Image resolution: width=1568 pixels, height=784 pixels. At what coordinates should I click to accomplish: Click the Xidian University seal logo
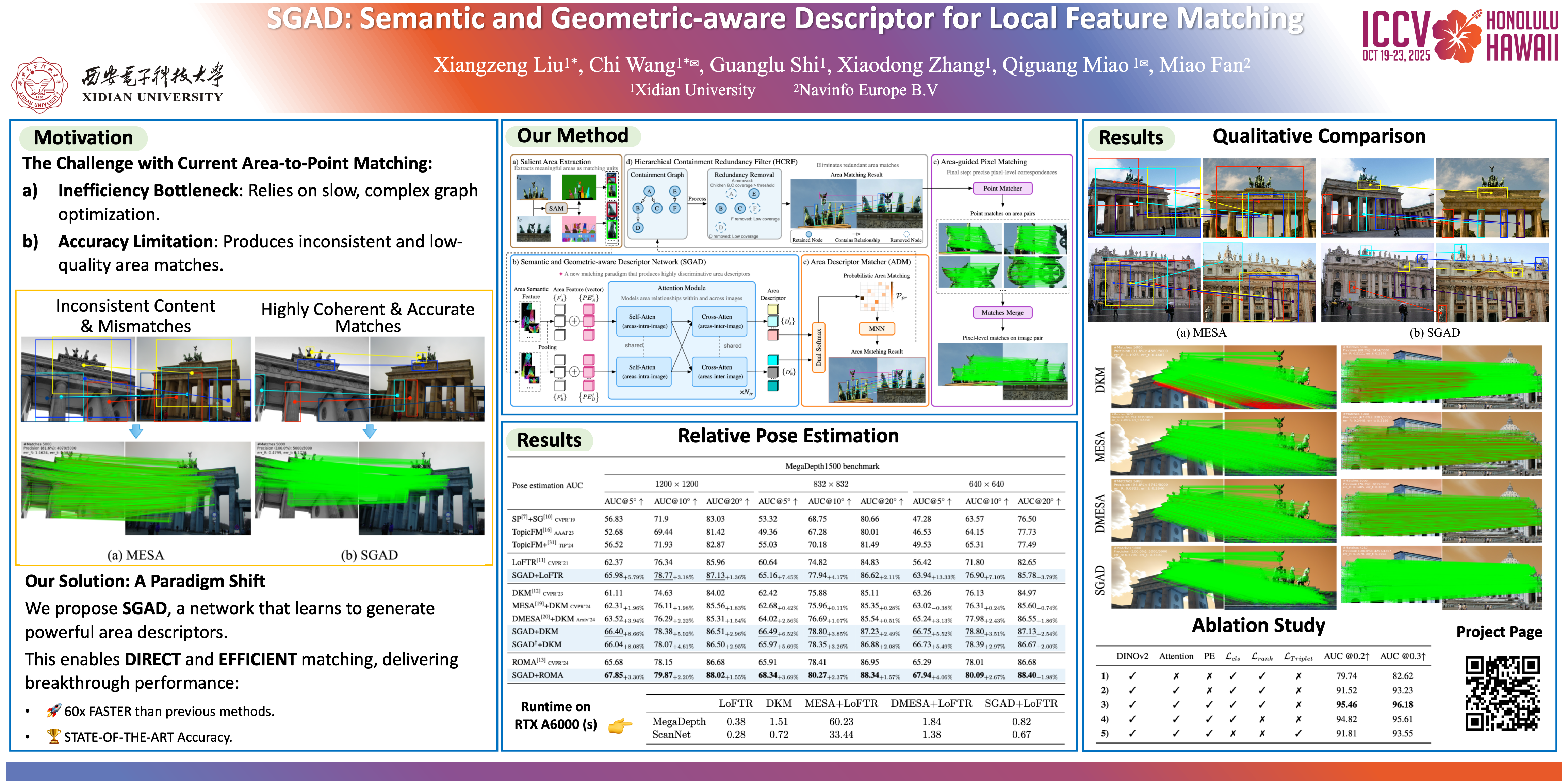point(39,85)
